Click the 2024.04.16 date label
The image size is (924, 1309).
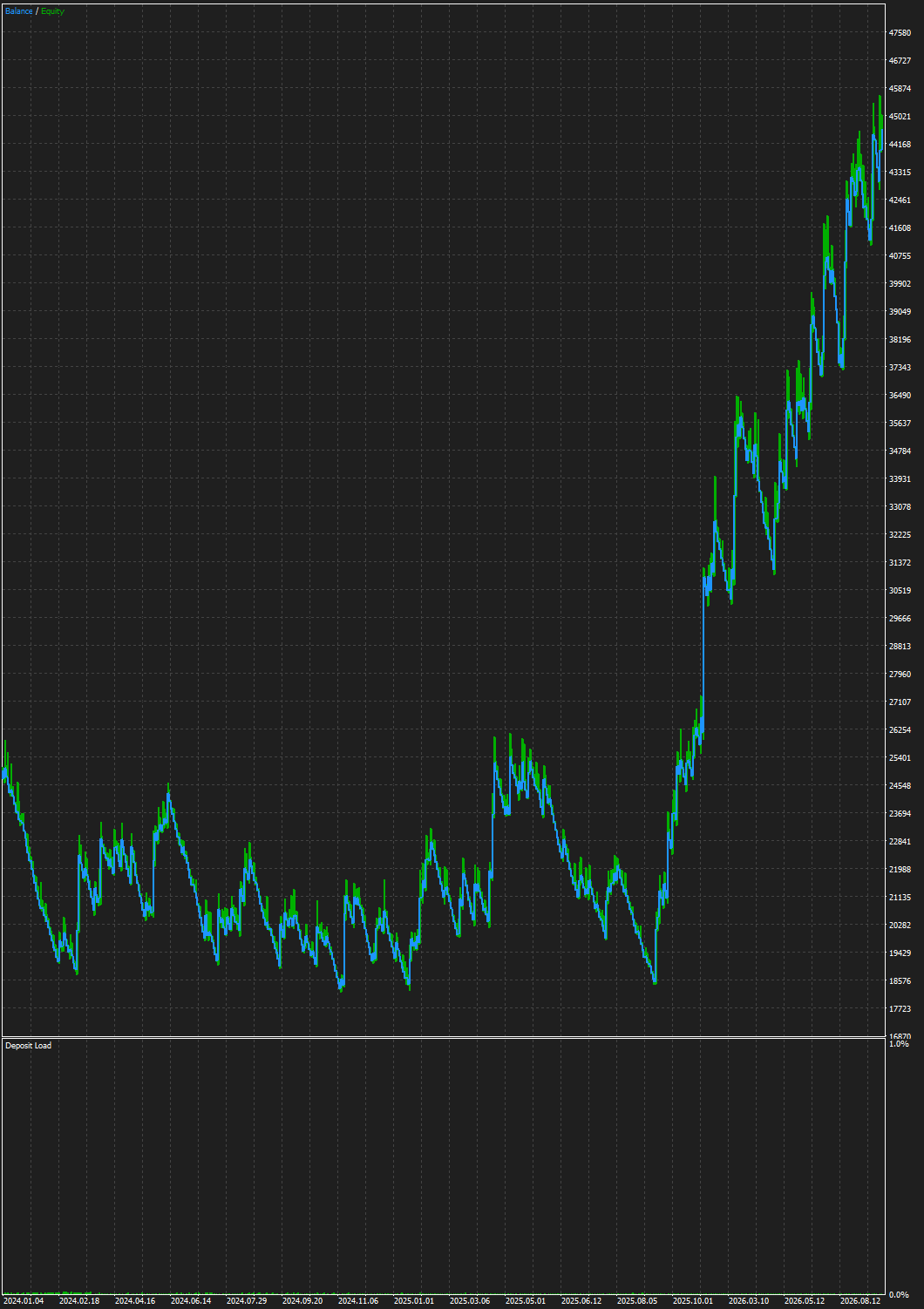point(135,1301)
